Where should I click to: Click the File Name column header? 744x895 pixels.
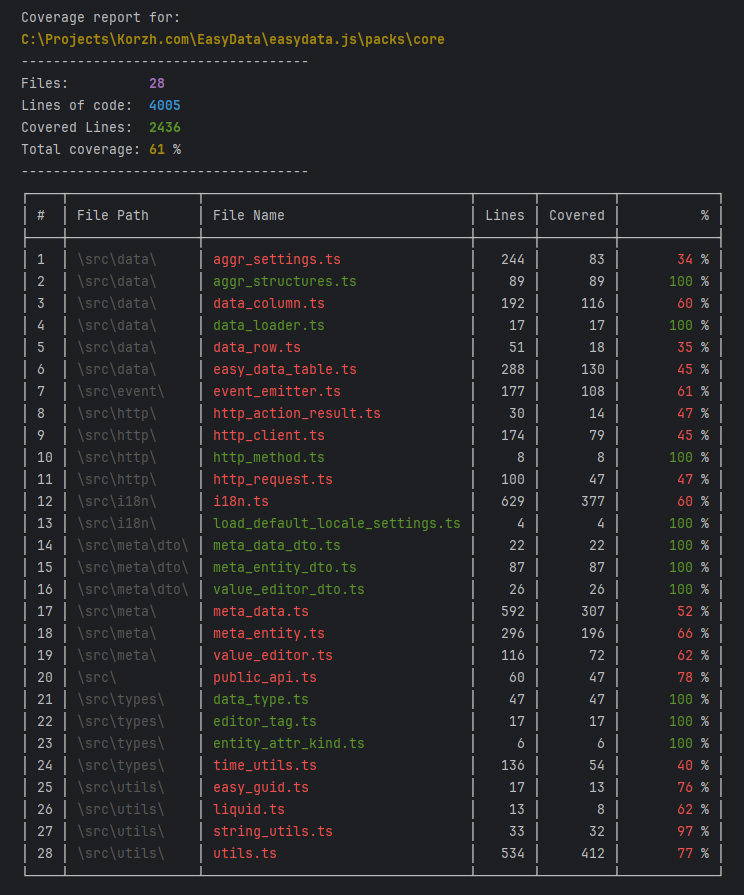[x=248, y=215]
